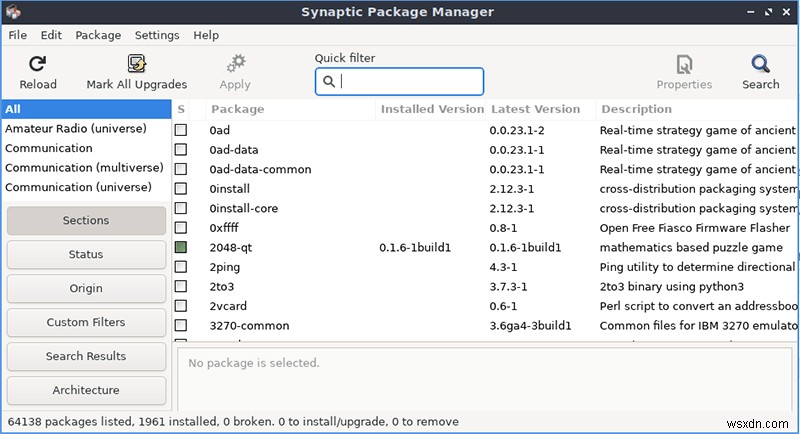This screenshot has height=434, width=800.
Task: Click the Origin filter button
Action: pyautogui.click(x=86, y=288)
